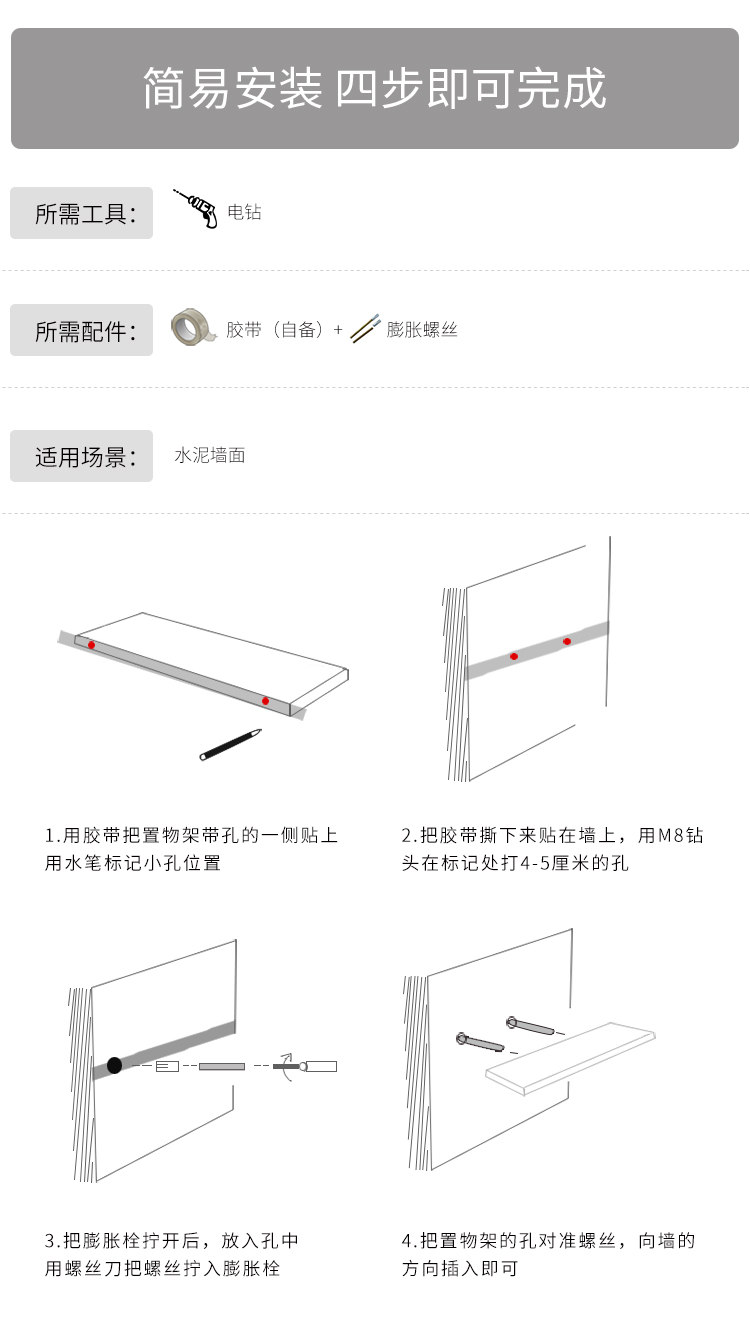The image size is (750, 1333).
Task: Click the left red dot on step 1 shelf
Action: (91, 645)
